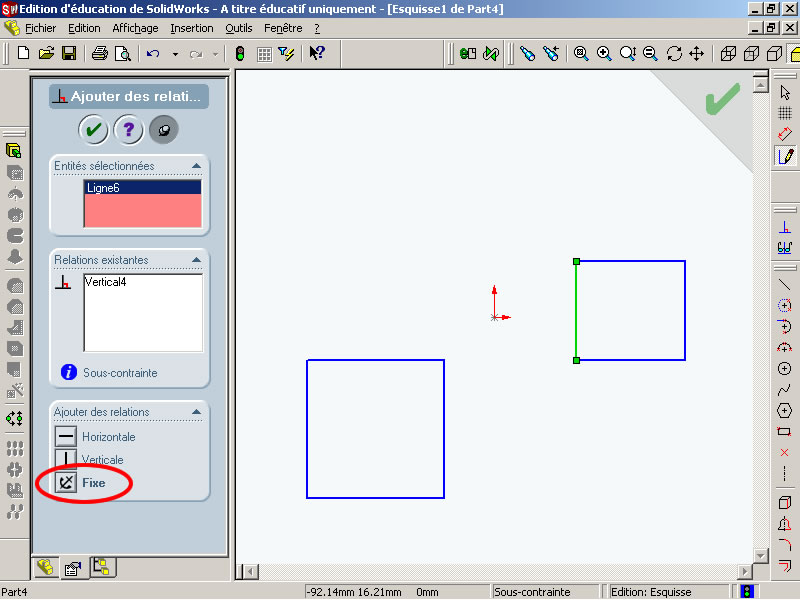Pick the Dimension tool in right toolbar

pyautogui.click(x=785, y=134)
